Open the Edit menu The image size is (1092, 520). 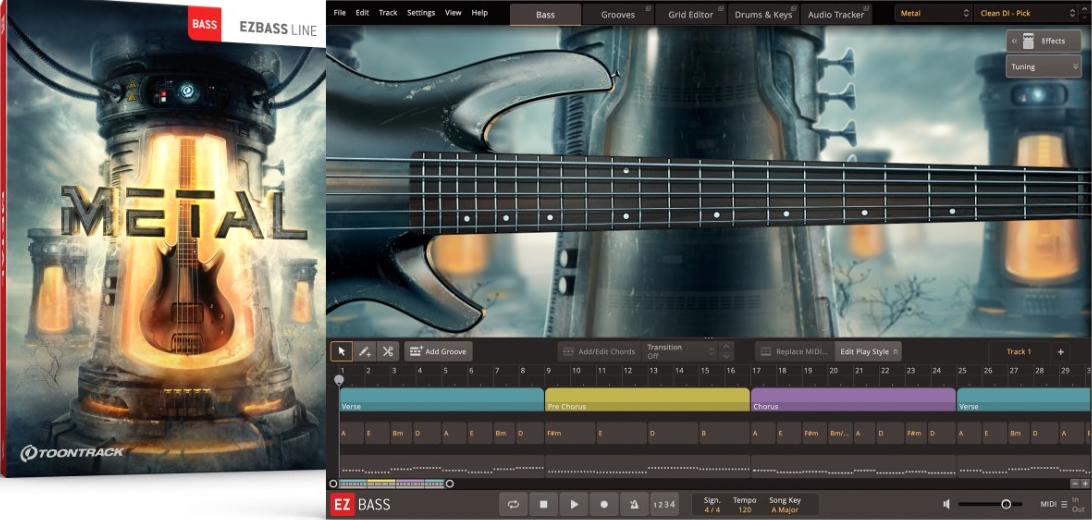pyautogui.click(x=362, y=13)
